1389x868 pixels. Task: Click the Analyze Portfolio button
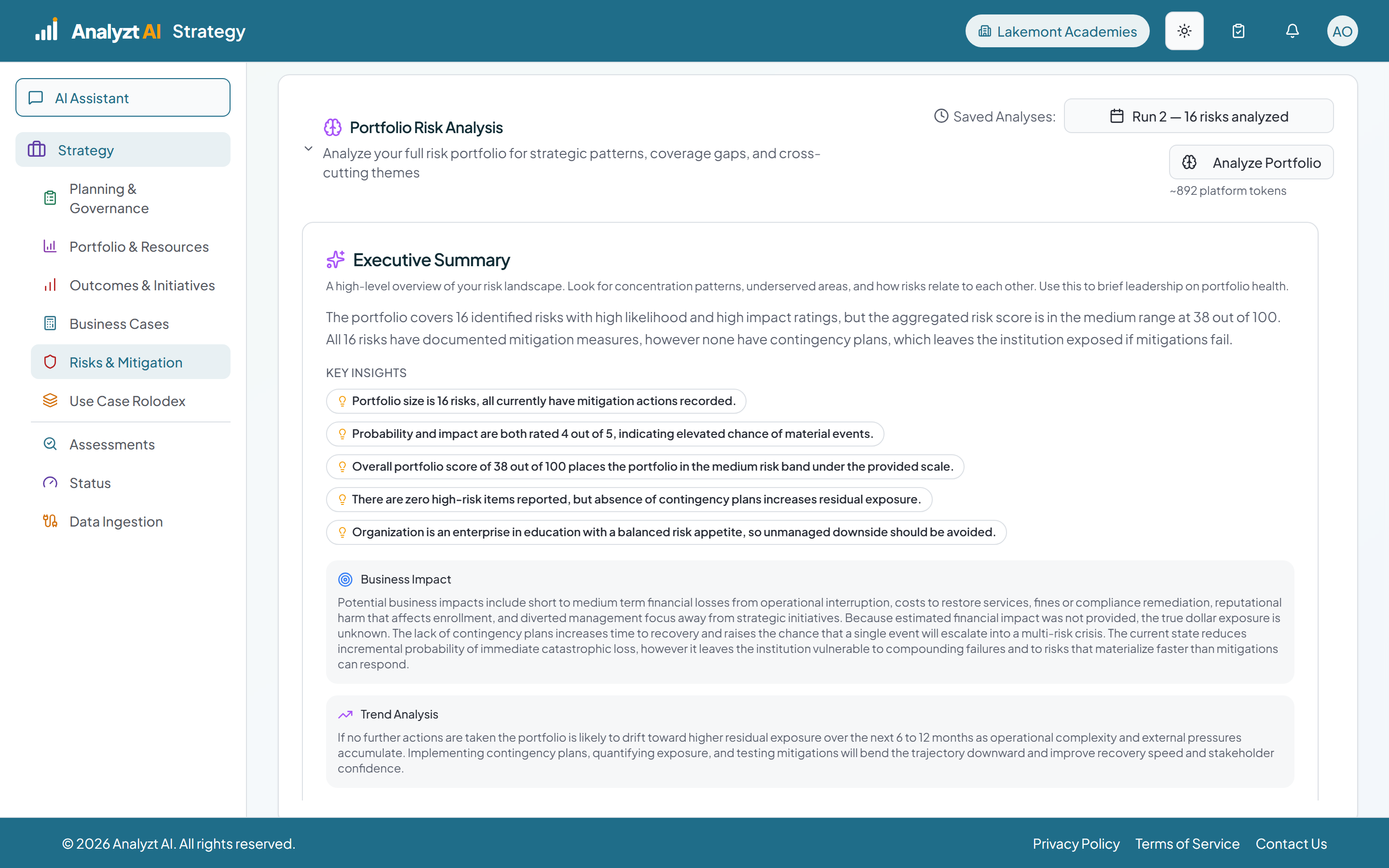[1251, 163]
